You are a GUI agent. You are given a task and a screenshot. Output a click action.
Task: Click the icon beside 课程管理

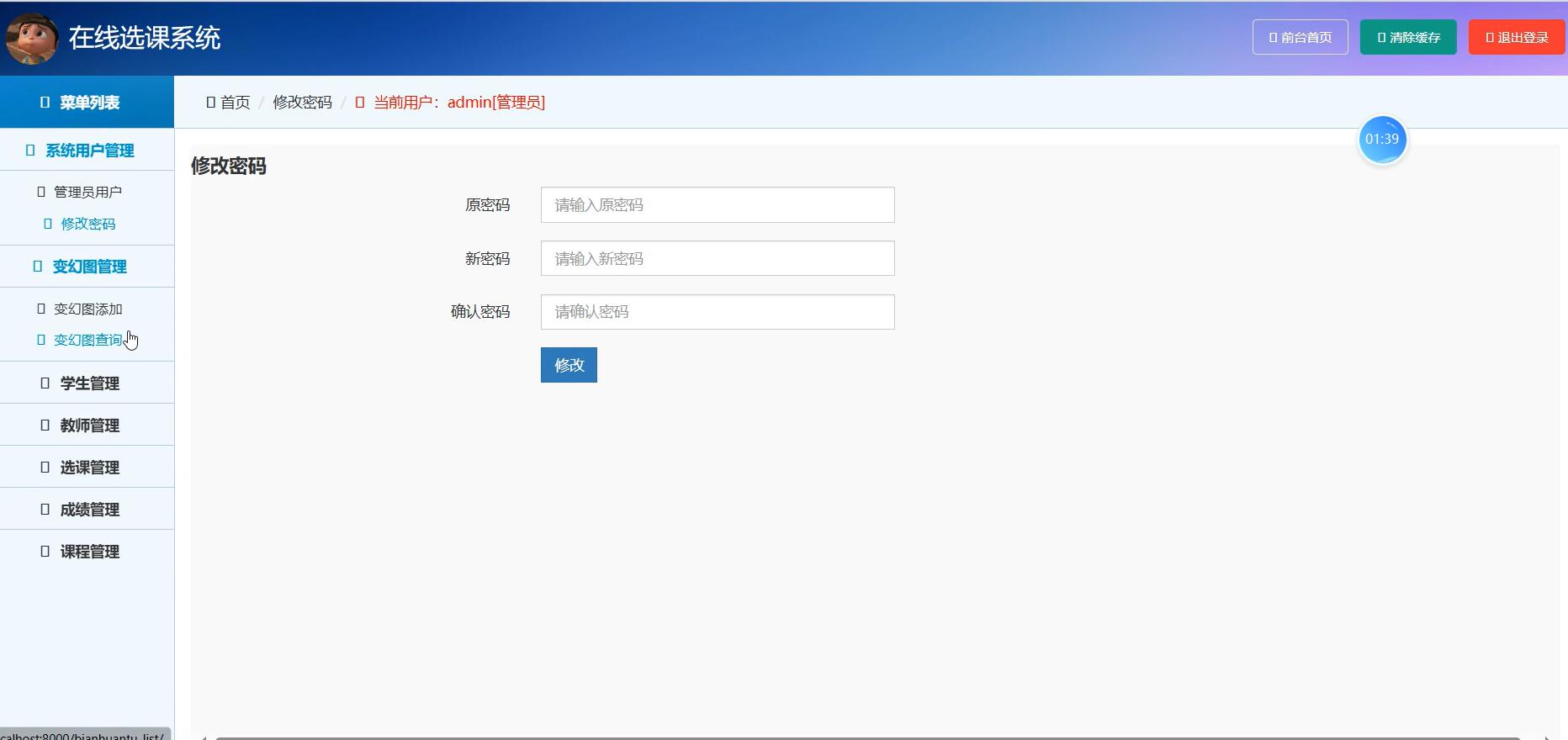pos(45,551)
